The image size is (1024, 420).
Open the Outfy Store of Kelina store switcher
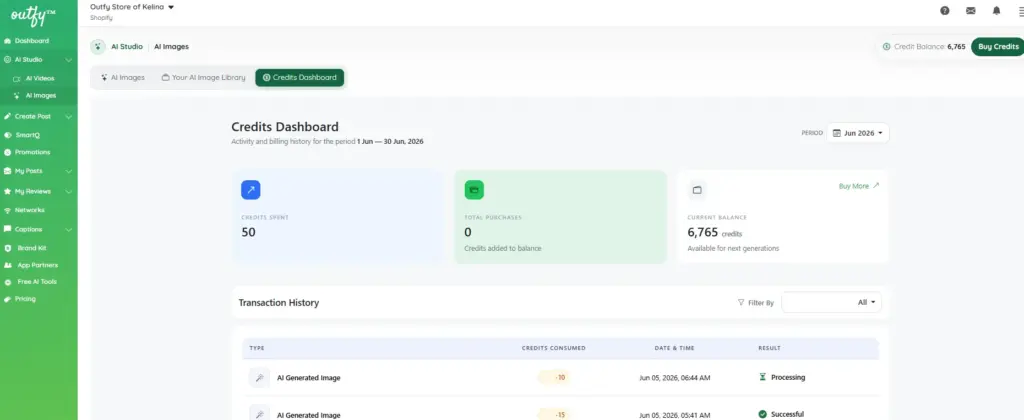click(x=132, y=7)
